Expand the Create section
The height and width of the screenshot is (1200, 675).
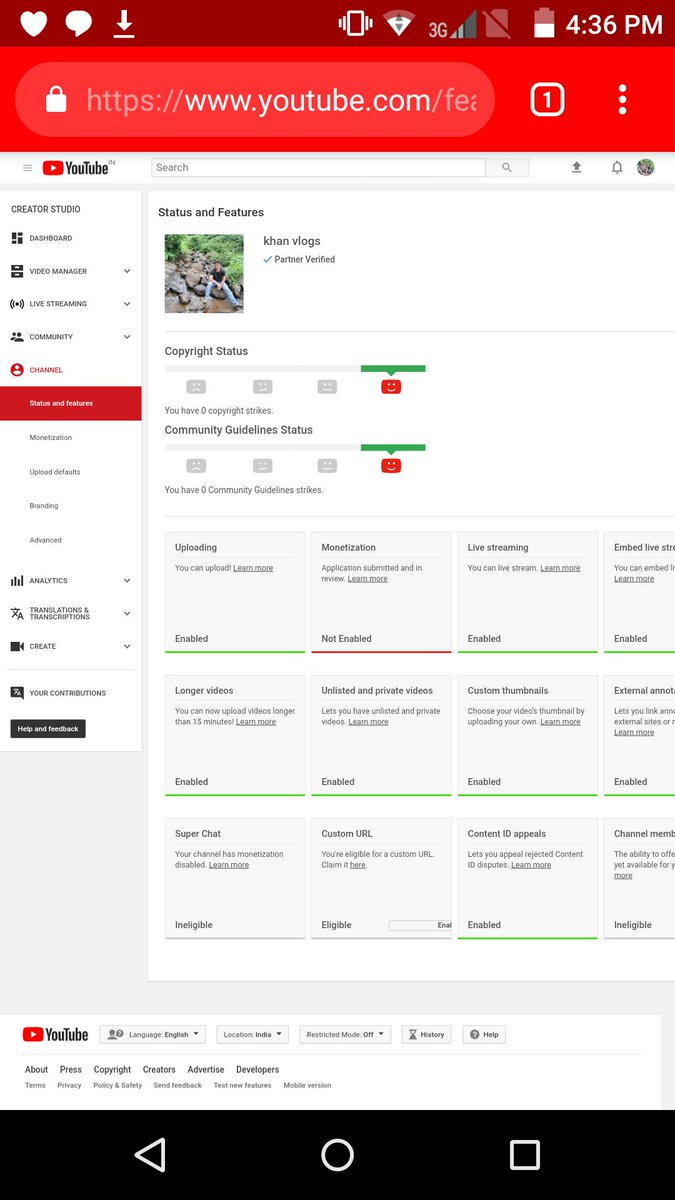[x=127, y=647]
